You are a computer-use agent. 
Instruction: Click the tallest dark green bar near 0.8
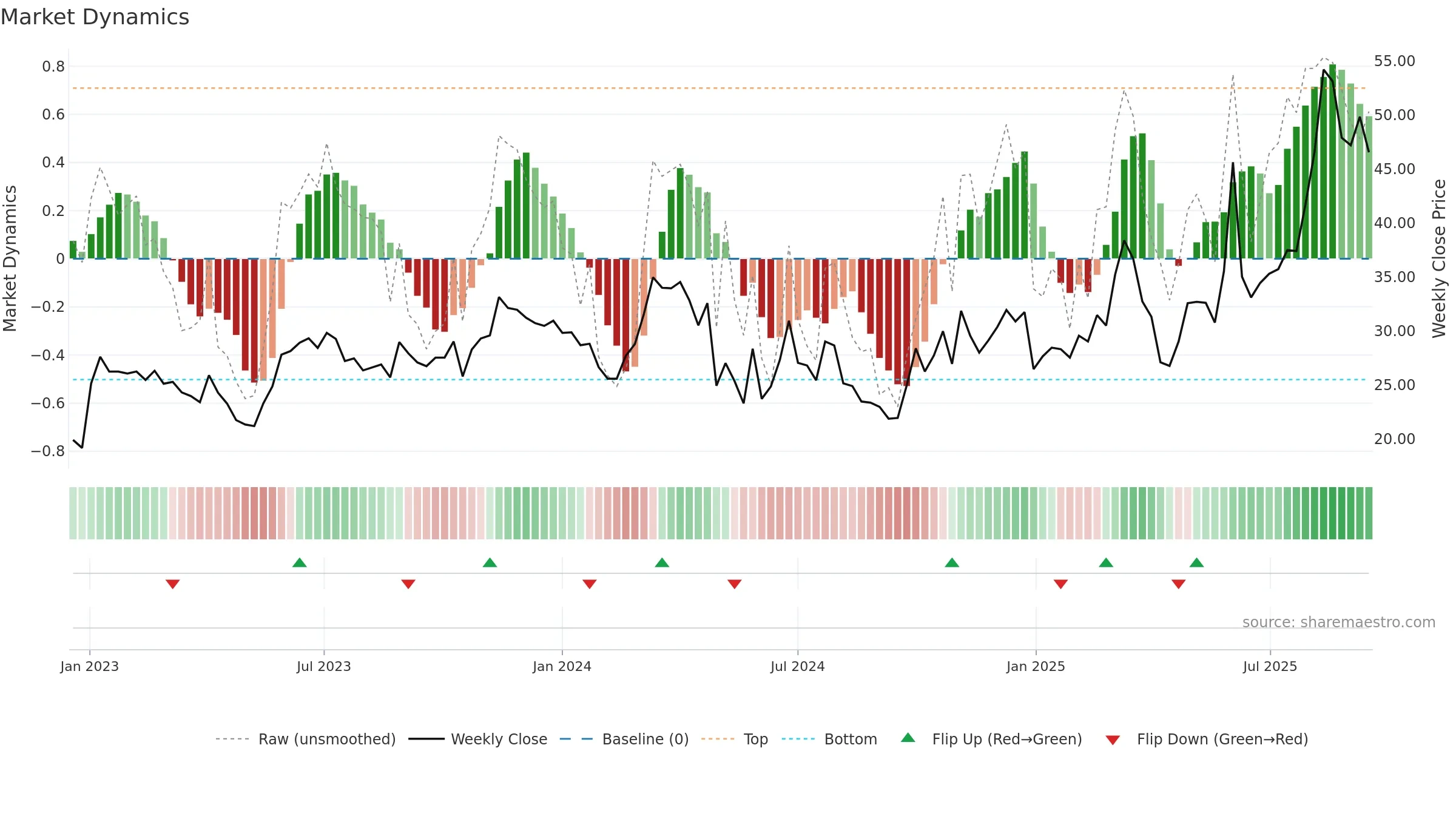point(1332,161)
